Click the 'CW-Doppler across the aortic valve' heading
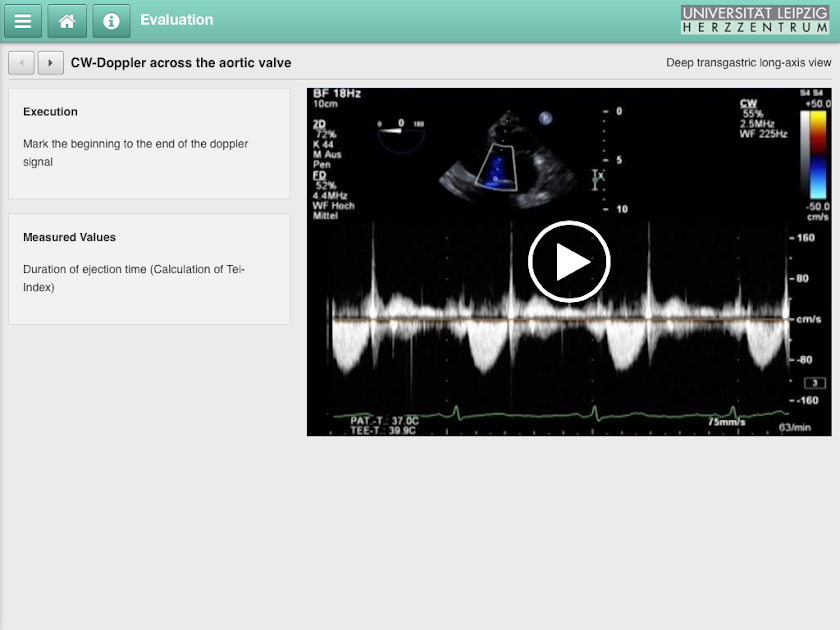Viewport: 840px width, 630px height. (x=181, y=63)
